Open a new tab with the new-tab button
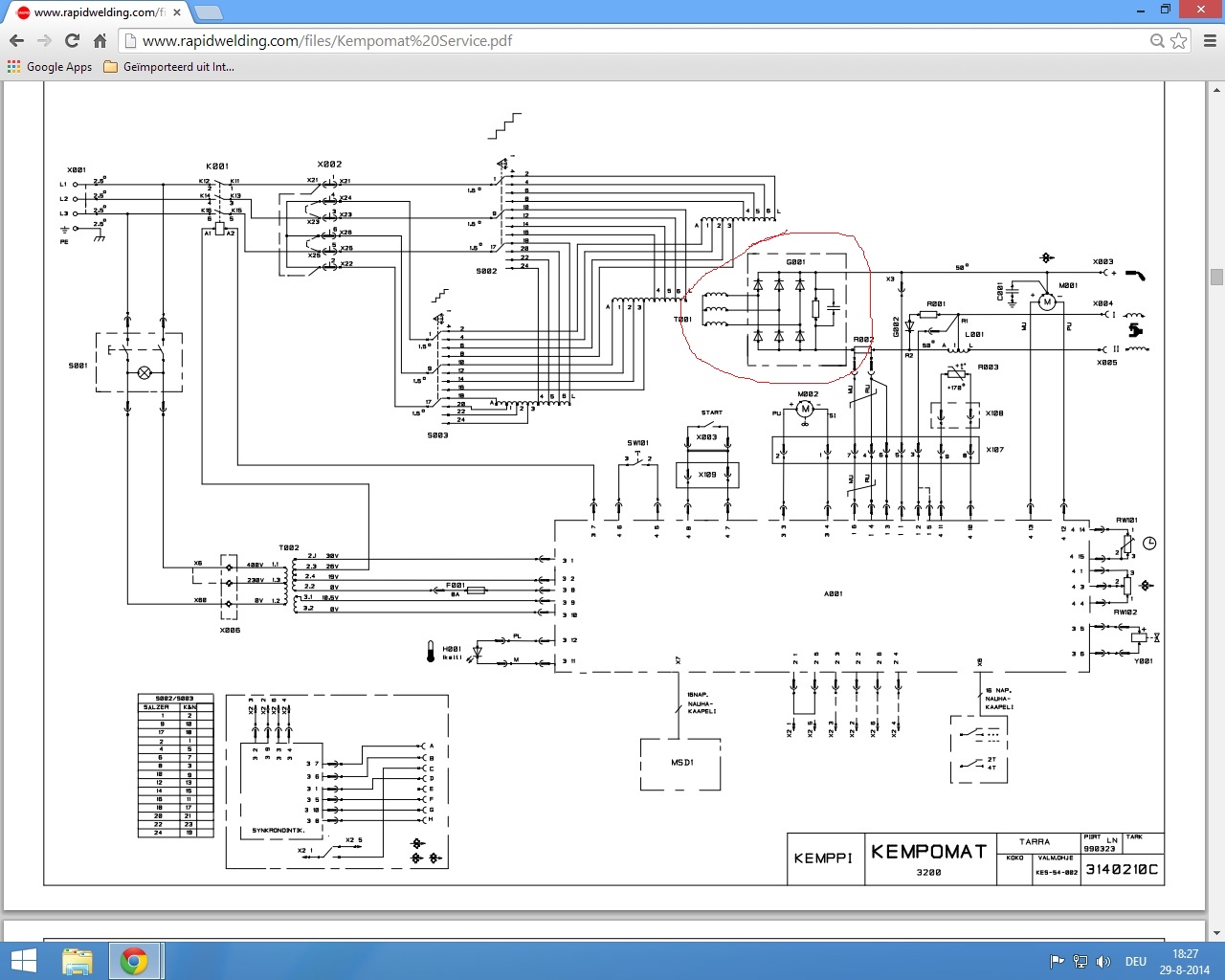The width and height of the screenshot is (1225, 980). pos(208,12)
